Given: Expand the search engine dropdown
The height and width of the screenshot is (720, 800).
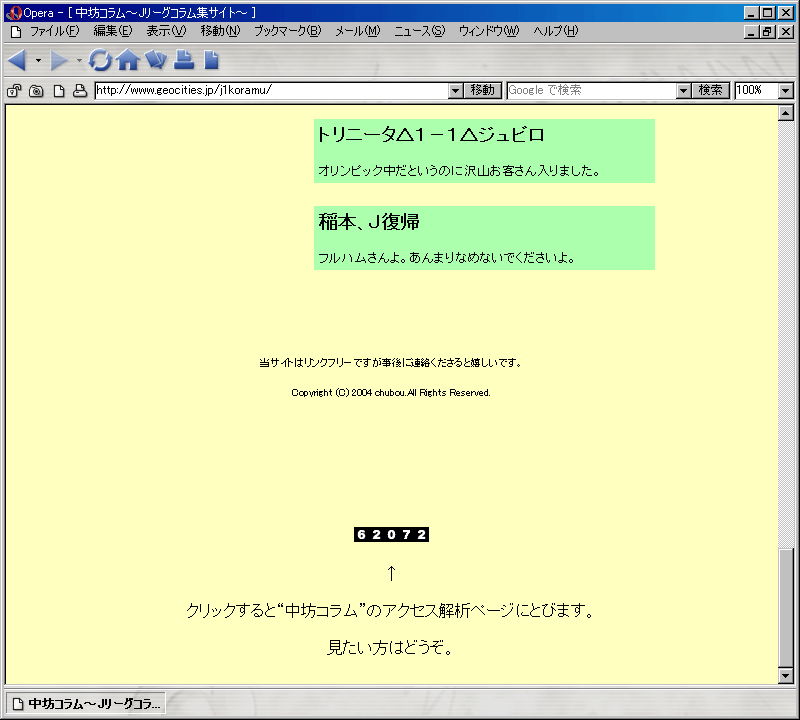Looking at the screenshot, I should [x=683, y=91].
